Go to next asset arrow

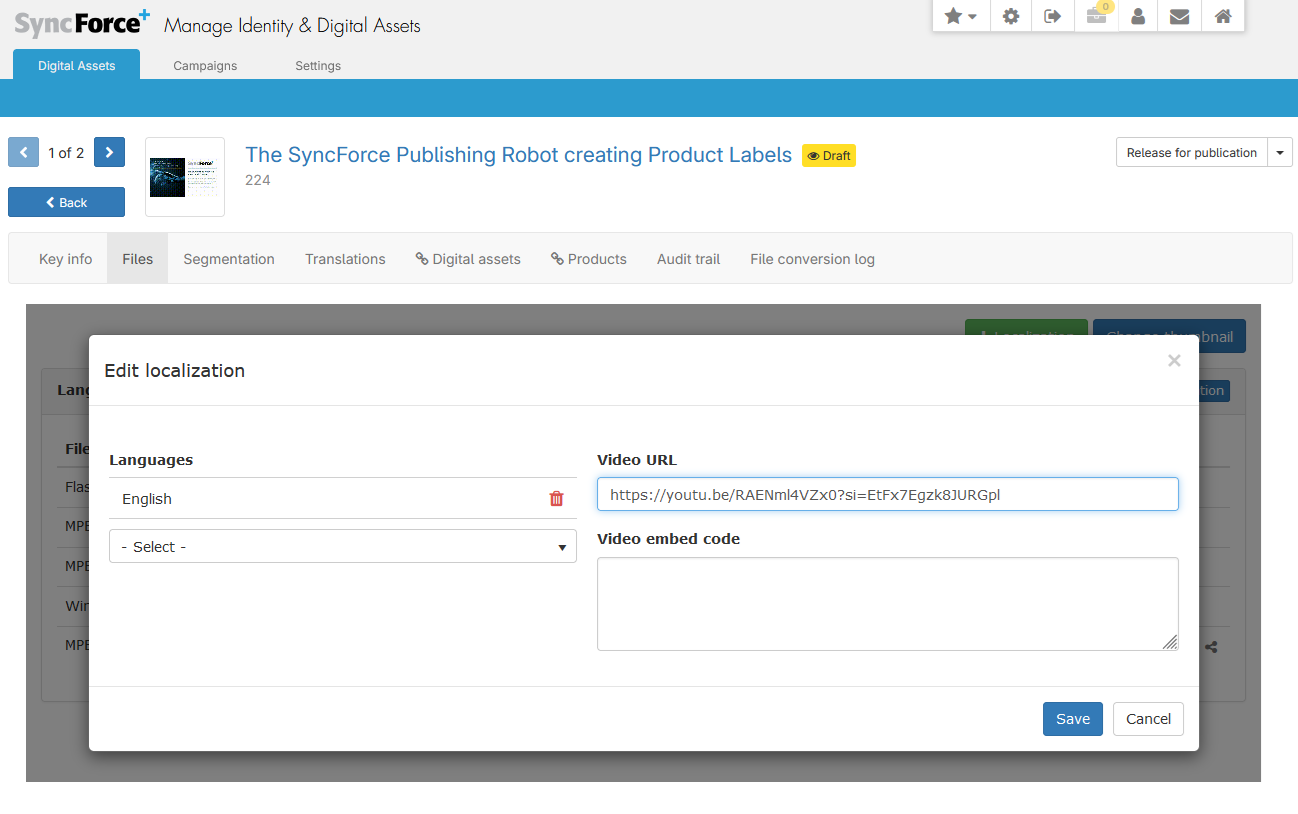pos(109,152)
